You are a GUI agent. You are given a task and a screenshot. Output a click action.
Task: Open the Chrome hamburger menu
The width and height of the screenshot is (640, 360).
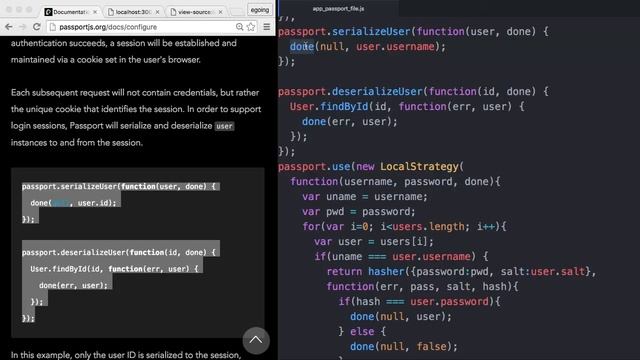[x=267, y=27]
